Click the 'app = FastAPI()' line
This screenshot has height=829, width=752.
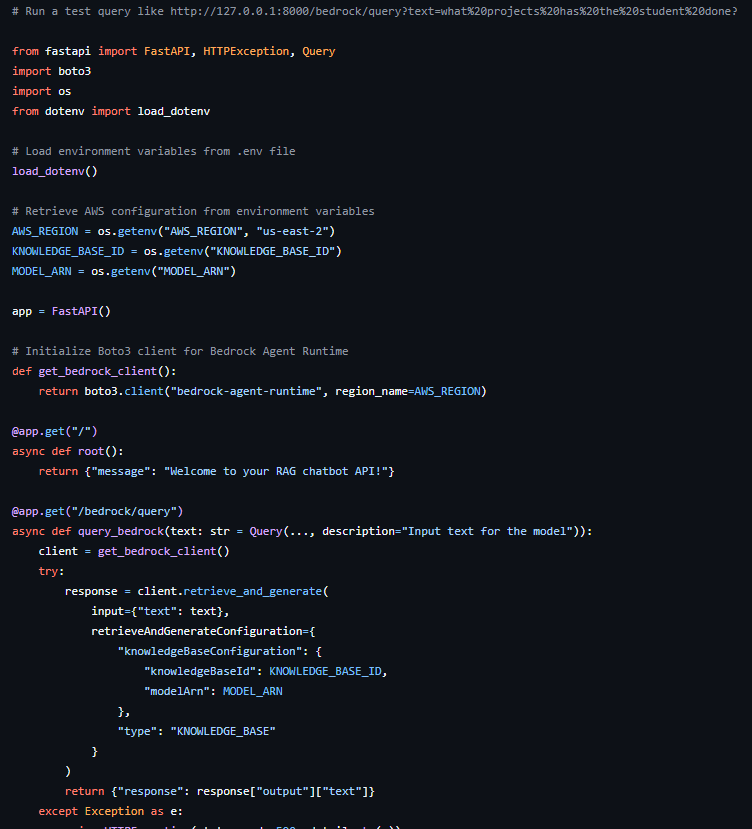coord(61,311)
